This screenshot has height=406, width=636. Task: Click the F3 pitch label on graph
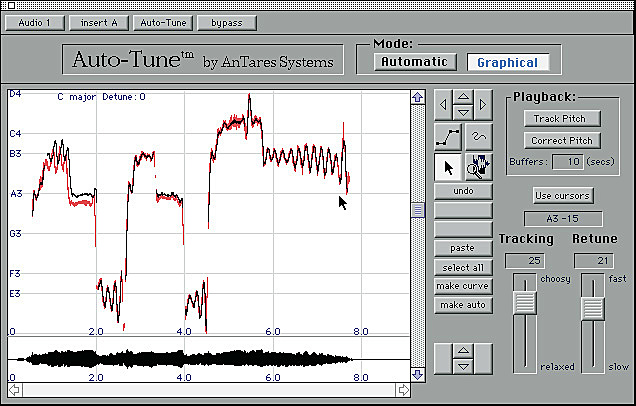coord(15,273)
